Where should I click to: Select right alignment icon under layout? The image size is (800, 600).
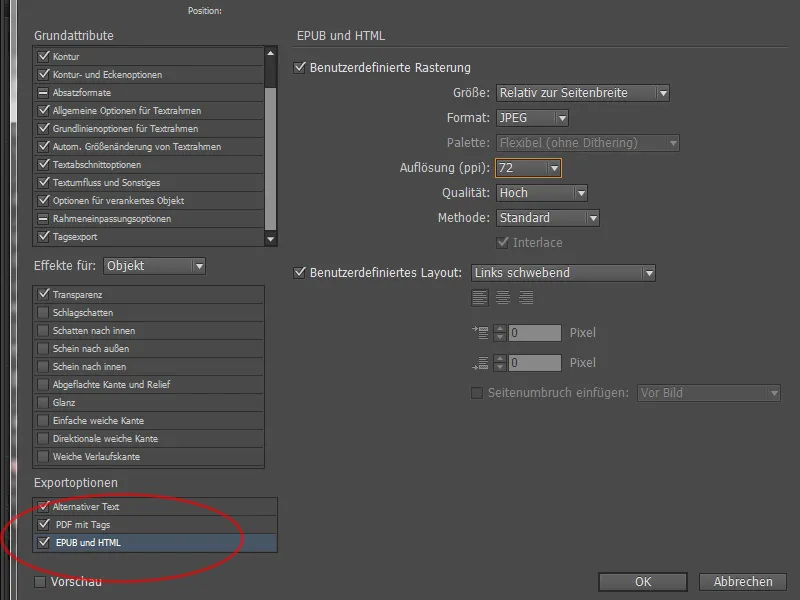[526, 297]
